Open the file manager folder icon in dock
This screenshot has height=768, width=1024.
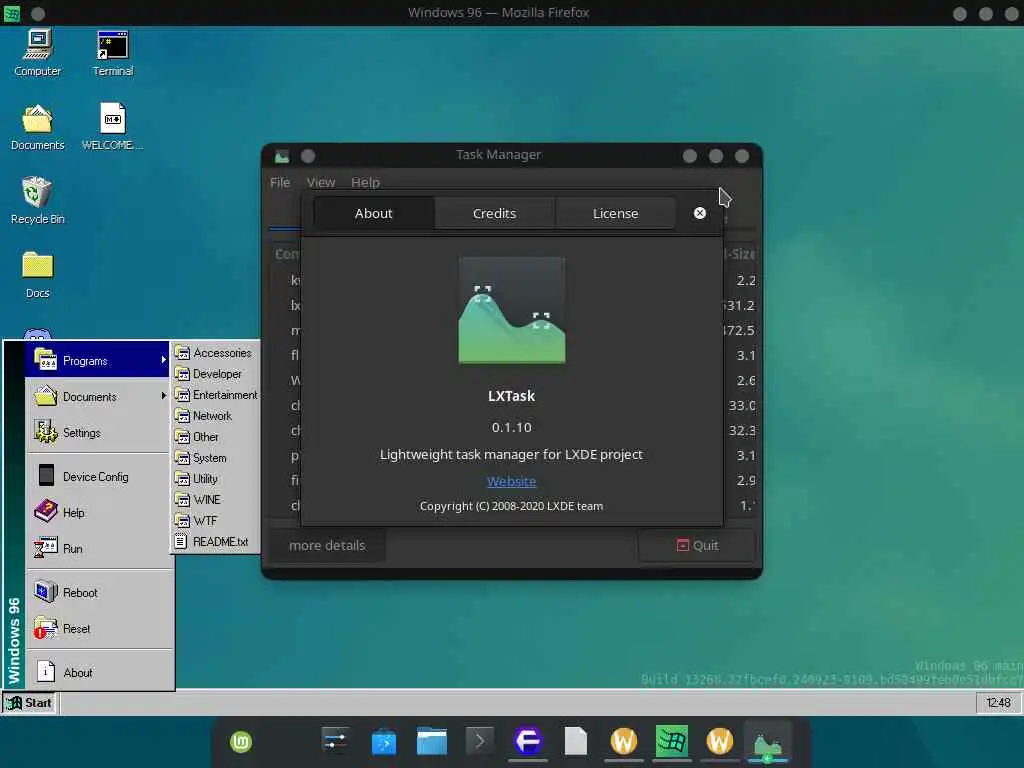(x=432, y=741)
